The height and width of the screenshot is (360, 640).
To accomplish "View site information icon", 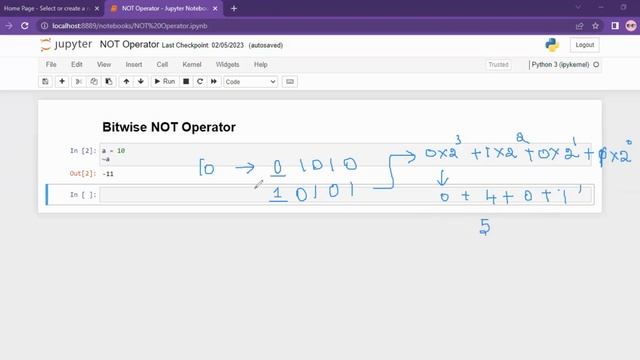I will (44, 26).
